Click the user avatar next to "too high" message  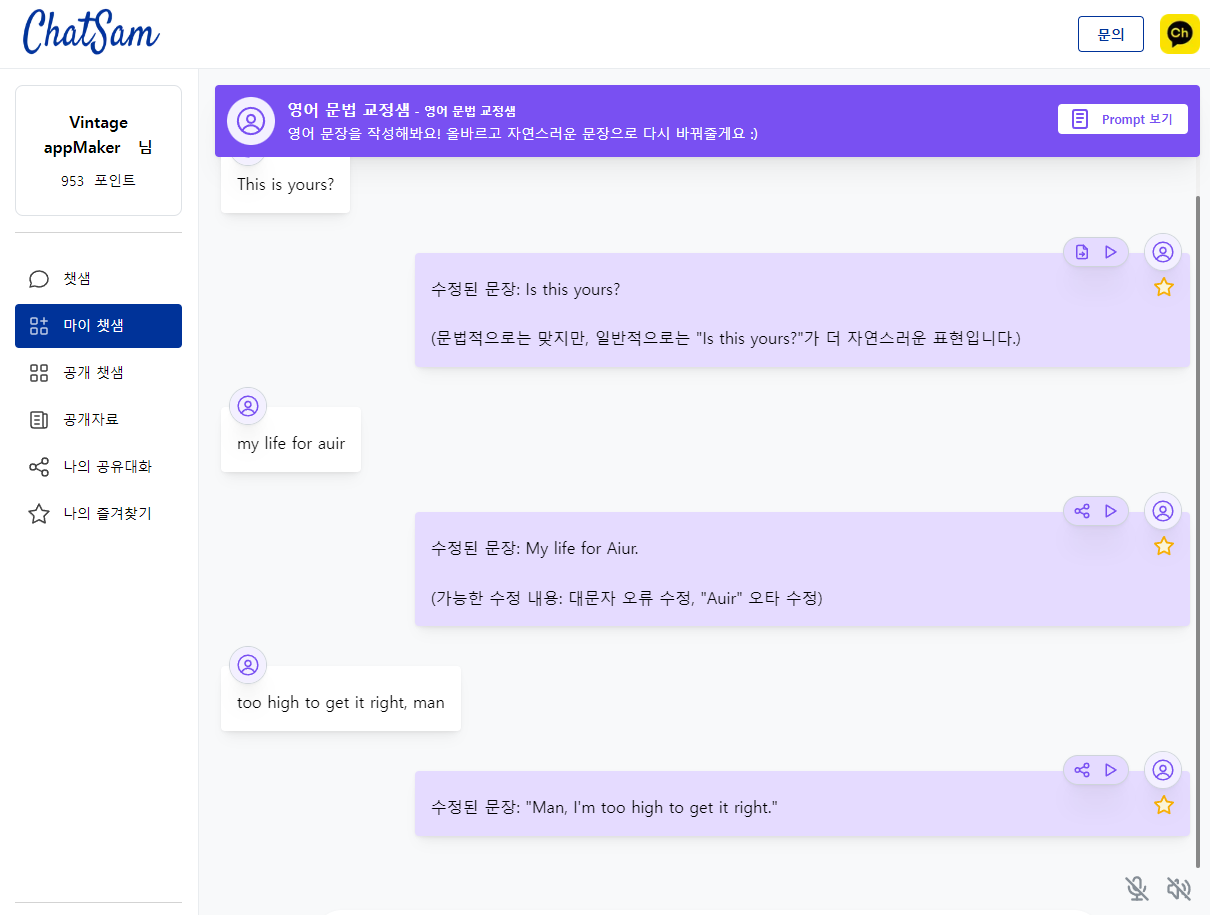[247, 664]
